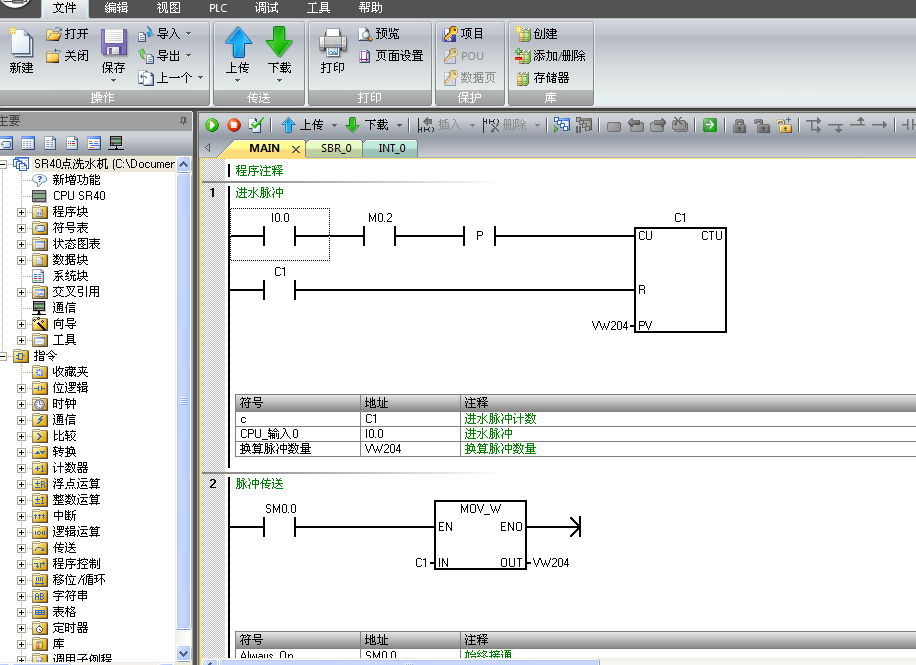The height and width of the screenshot is (665, 916).
Task: Click the 存储器 library button
Action: coord(543,78)
